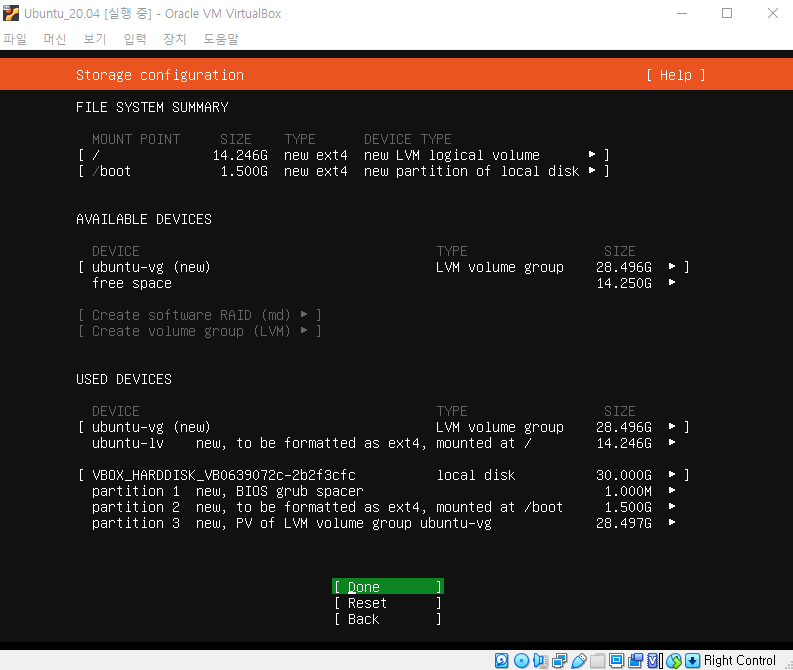
Task: Select ubuntu-vg (new) in Available Devices
Action: pyautogui.click(x=384, y=267)
